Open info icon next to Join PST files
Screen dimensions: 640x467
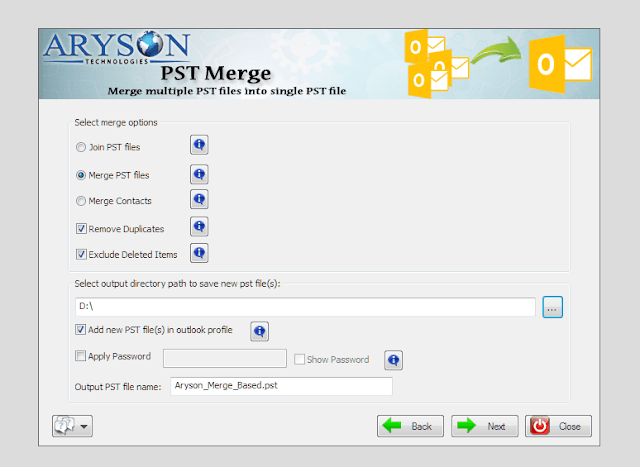click(199, 145)
